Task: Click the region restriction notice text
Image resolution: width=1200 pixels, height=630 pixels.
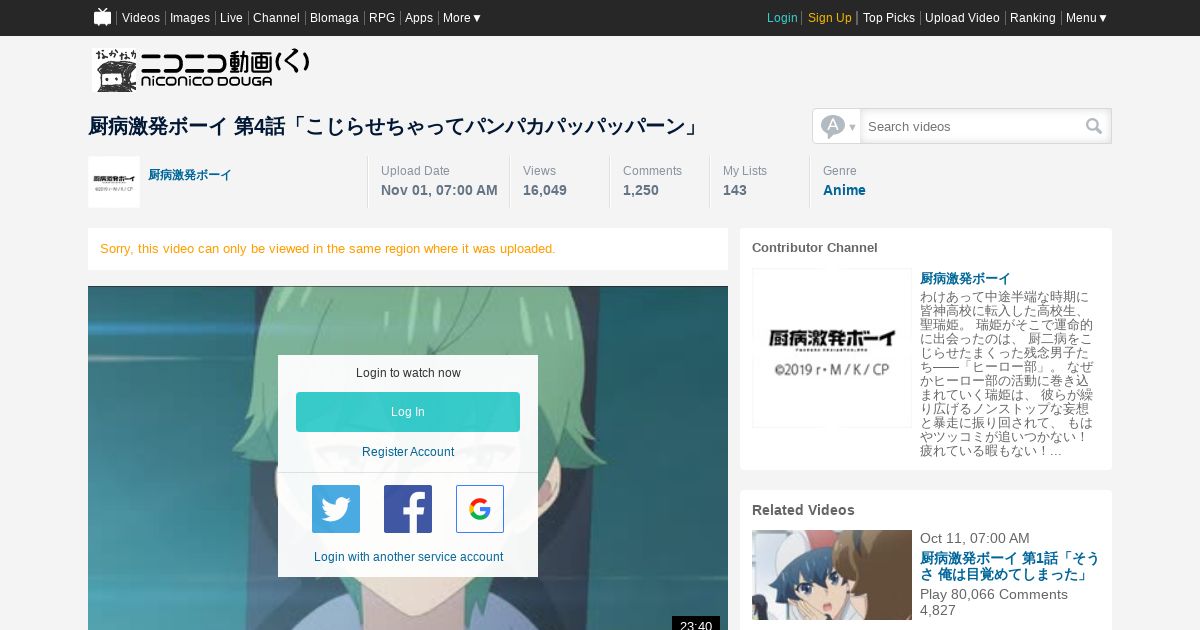Action: (x=328, y=249)
